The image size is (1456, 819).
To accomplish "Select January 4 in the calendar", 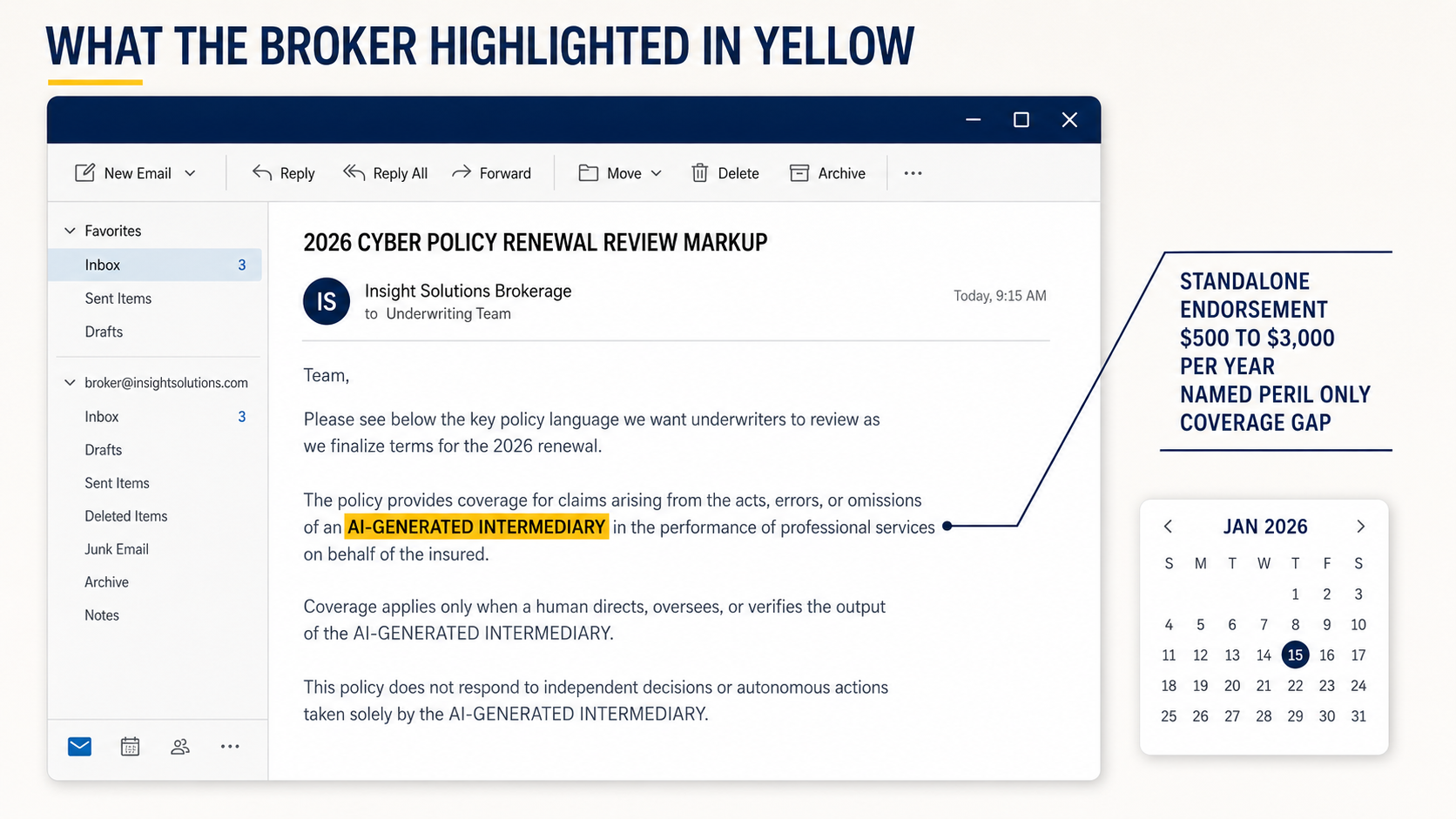I will pyautogui.click(x=1169, y=625).
